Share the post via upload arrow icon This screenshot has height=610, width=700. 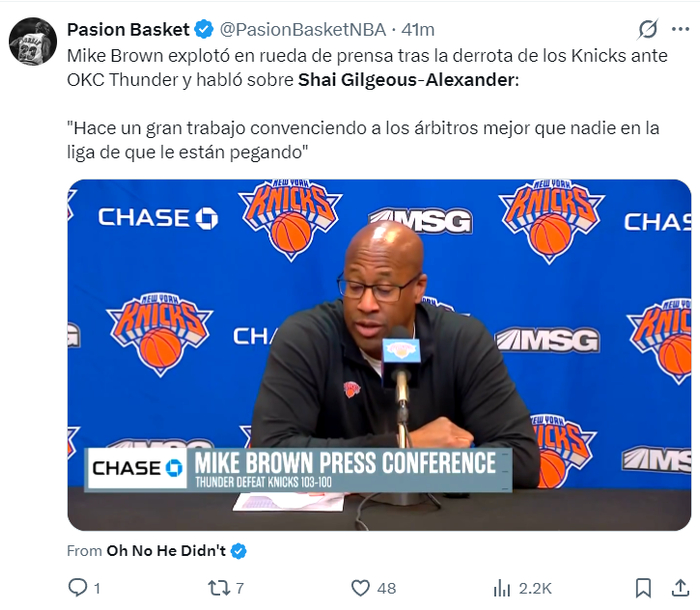[680, 588]
